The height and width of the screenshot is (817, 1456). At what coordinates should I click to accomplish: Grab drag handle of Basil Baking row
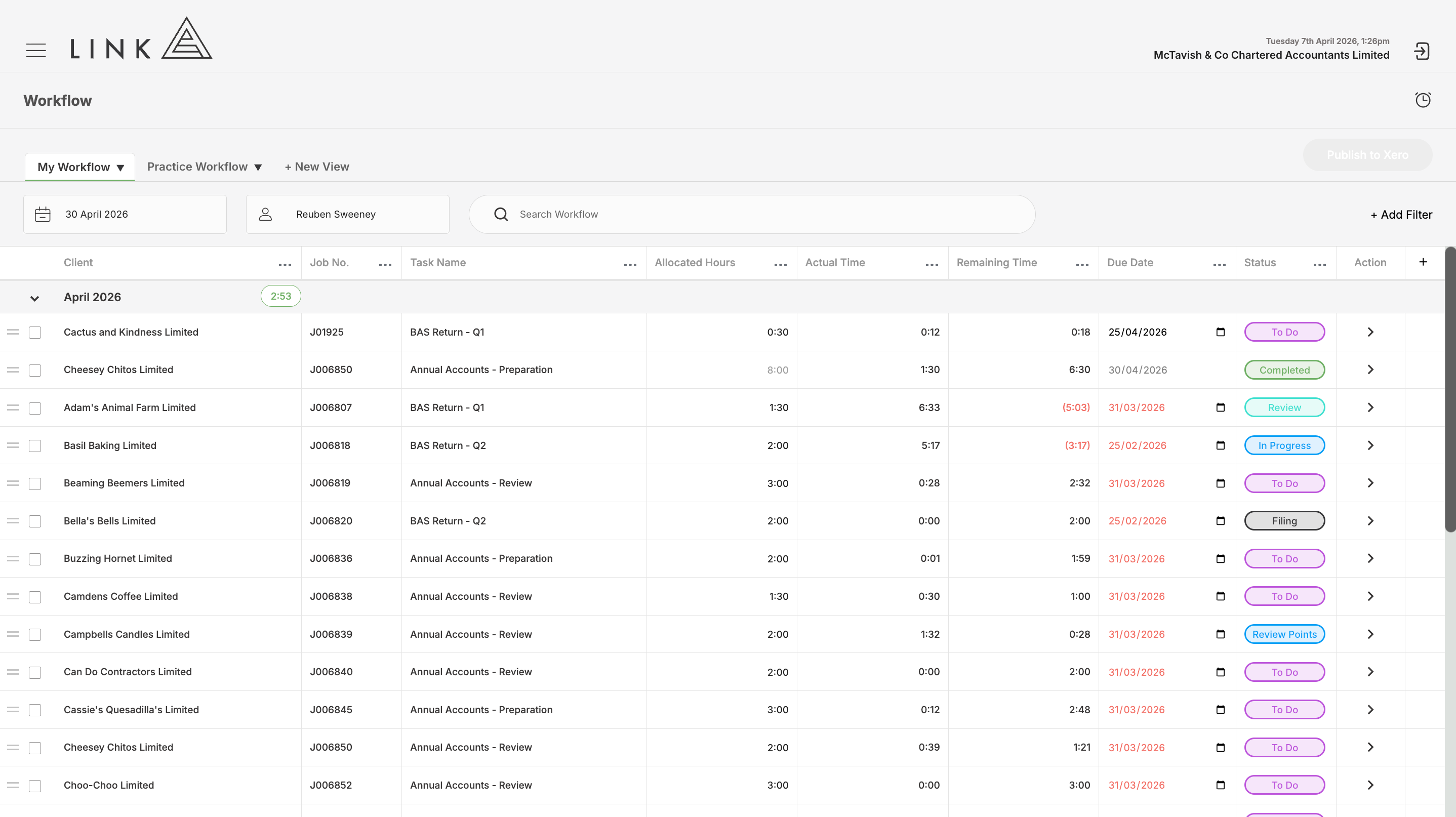coord(13,445)
